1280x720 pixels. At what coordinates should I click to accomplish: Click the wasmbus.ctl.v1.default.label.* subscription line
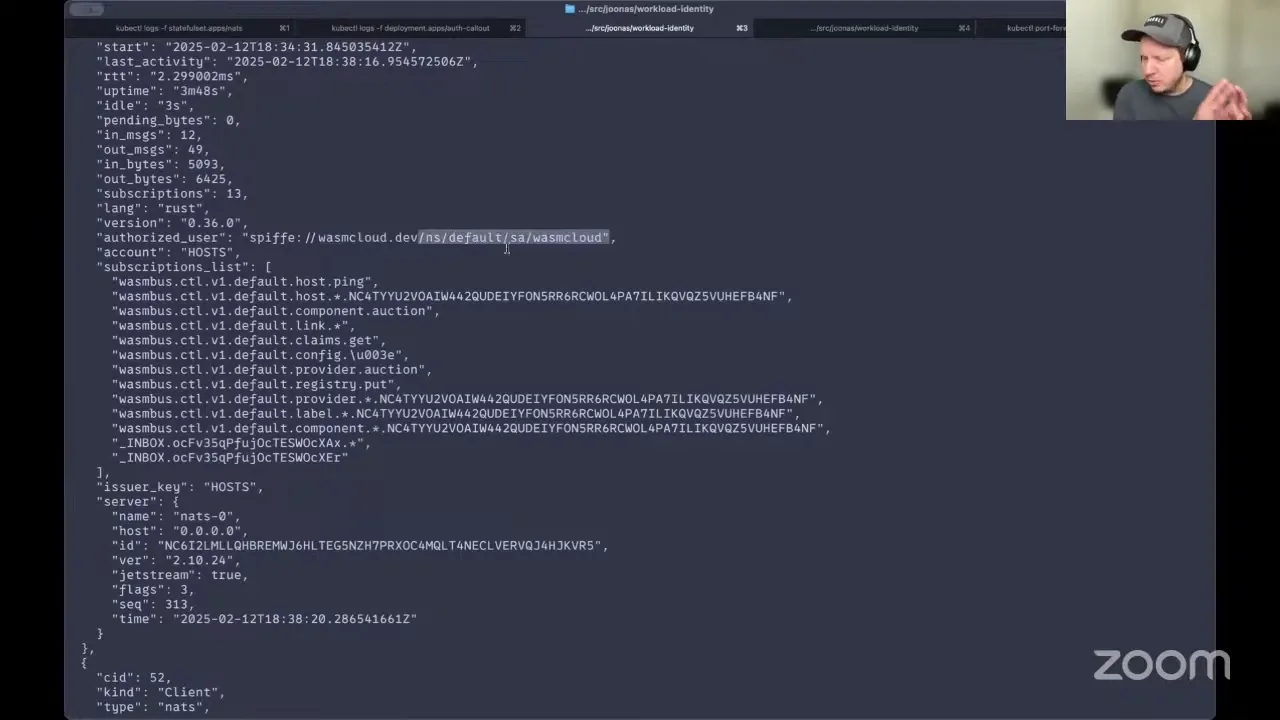point(456,414)
